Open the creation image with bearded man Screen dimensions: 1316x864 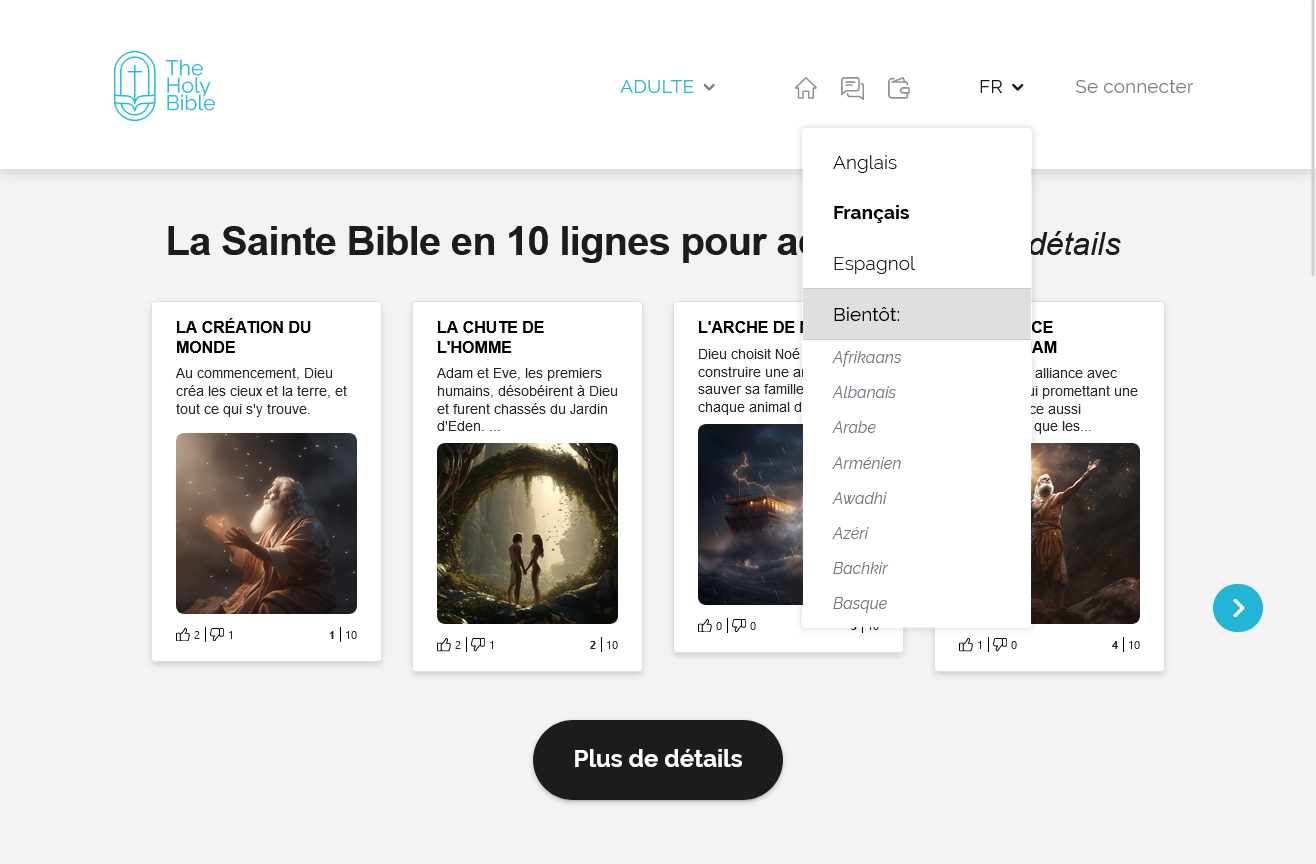tap(266, 523)
